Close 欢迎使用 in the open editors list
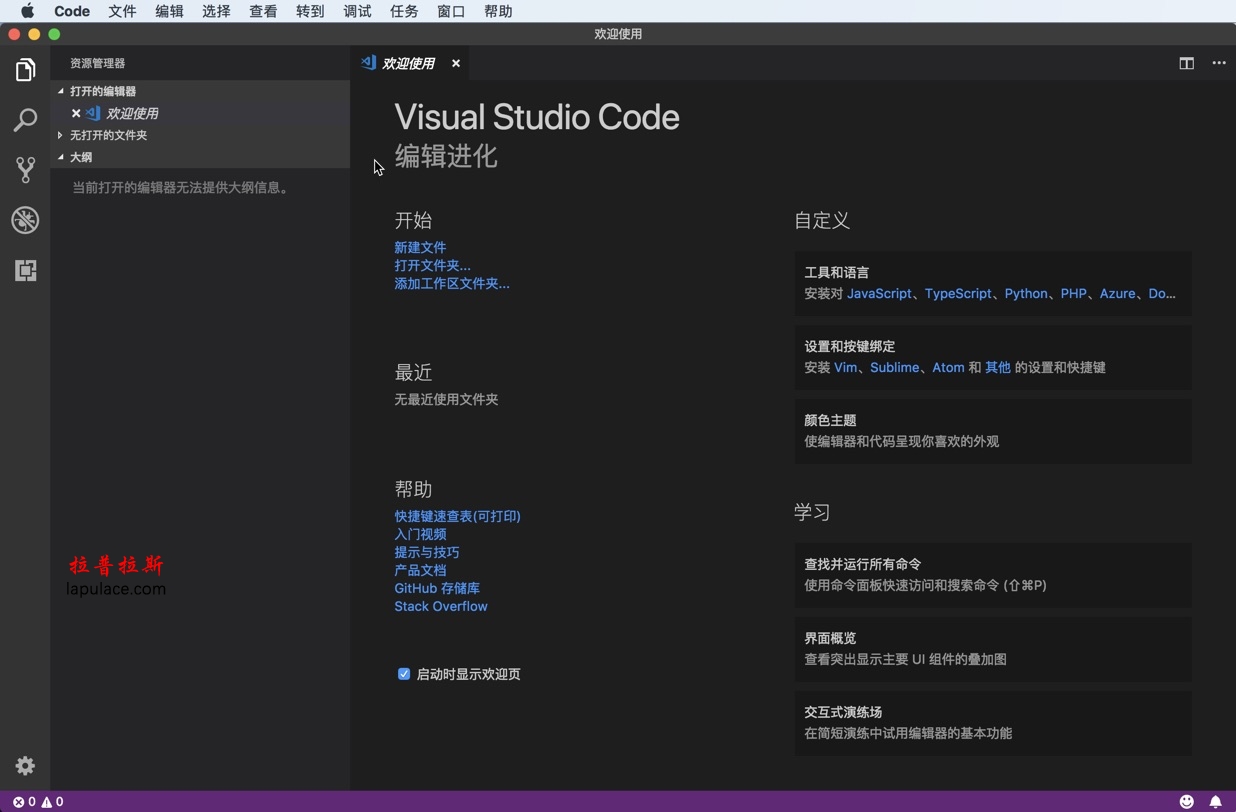 76,113
